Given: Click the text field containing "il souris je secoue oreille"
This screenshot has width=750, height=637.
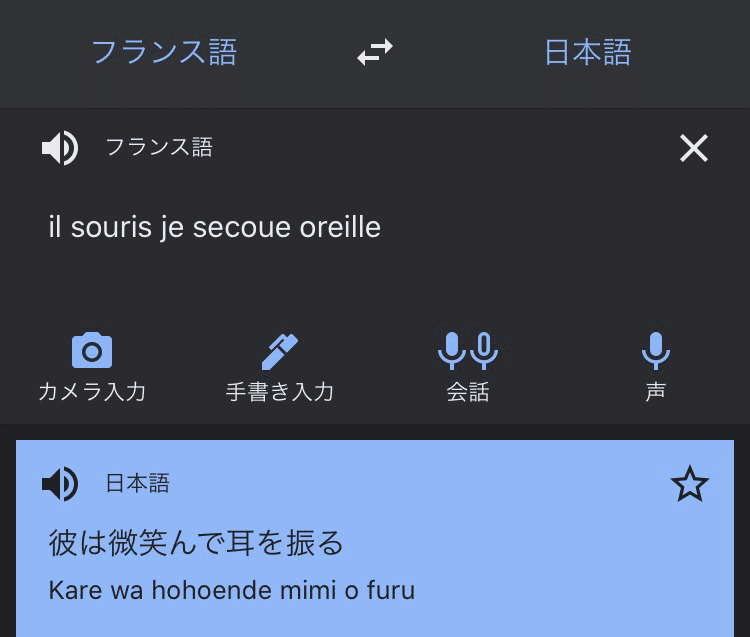Looking at the screenshot, I should 215,227.
